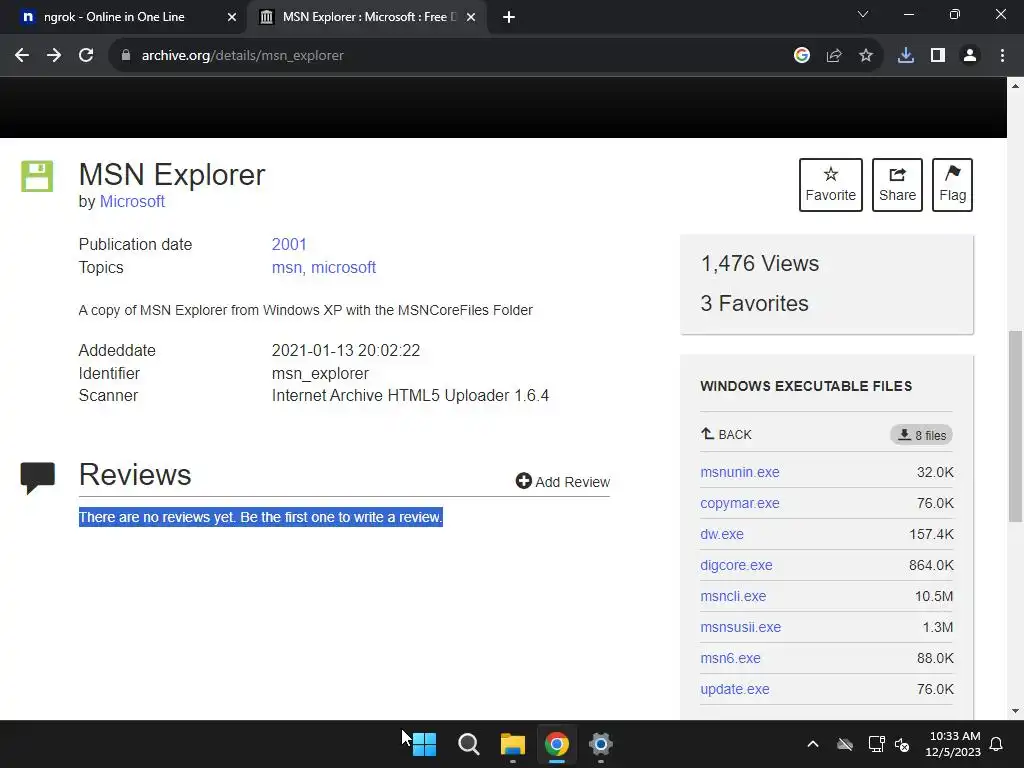Click the Chrome taskbar icon
The width and height of the screenshot is (1024, 768).
click(556, 744)
